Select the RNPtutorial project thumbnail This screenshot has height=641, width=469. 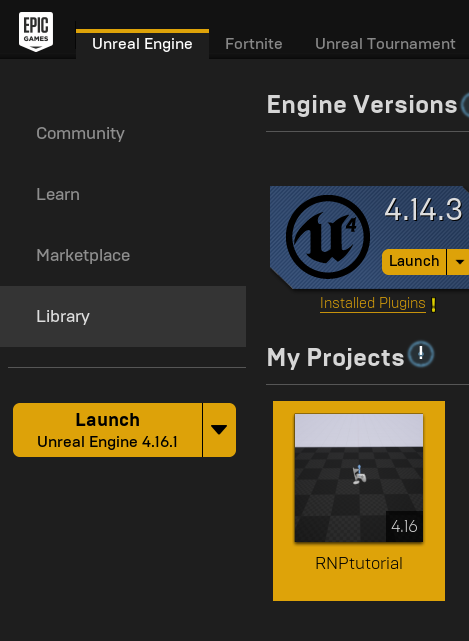point(359,478)
